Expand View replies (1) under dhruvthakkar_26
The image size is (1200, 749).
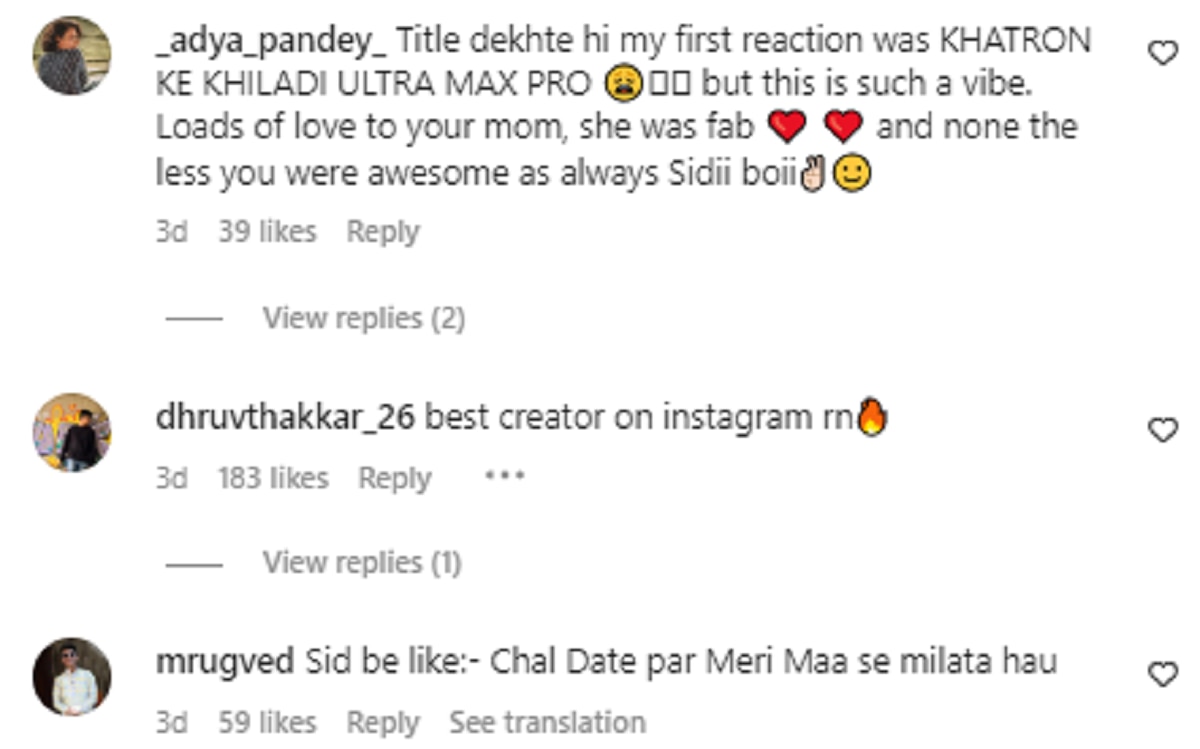coord(361,564)
